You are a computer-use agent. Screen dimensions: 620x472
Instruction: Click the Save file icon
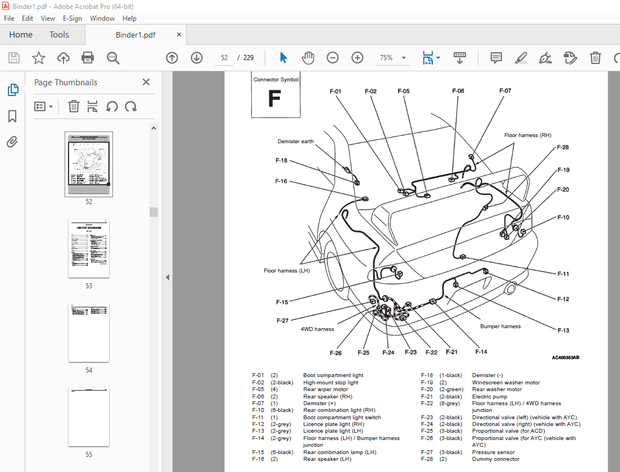(13, 58)
